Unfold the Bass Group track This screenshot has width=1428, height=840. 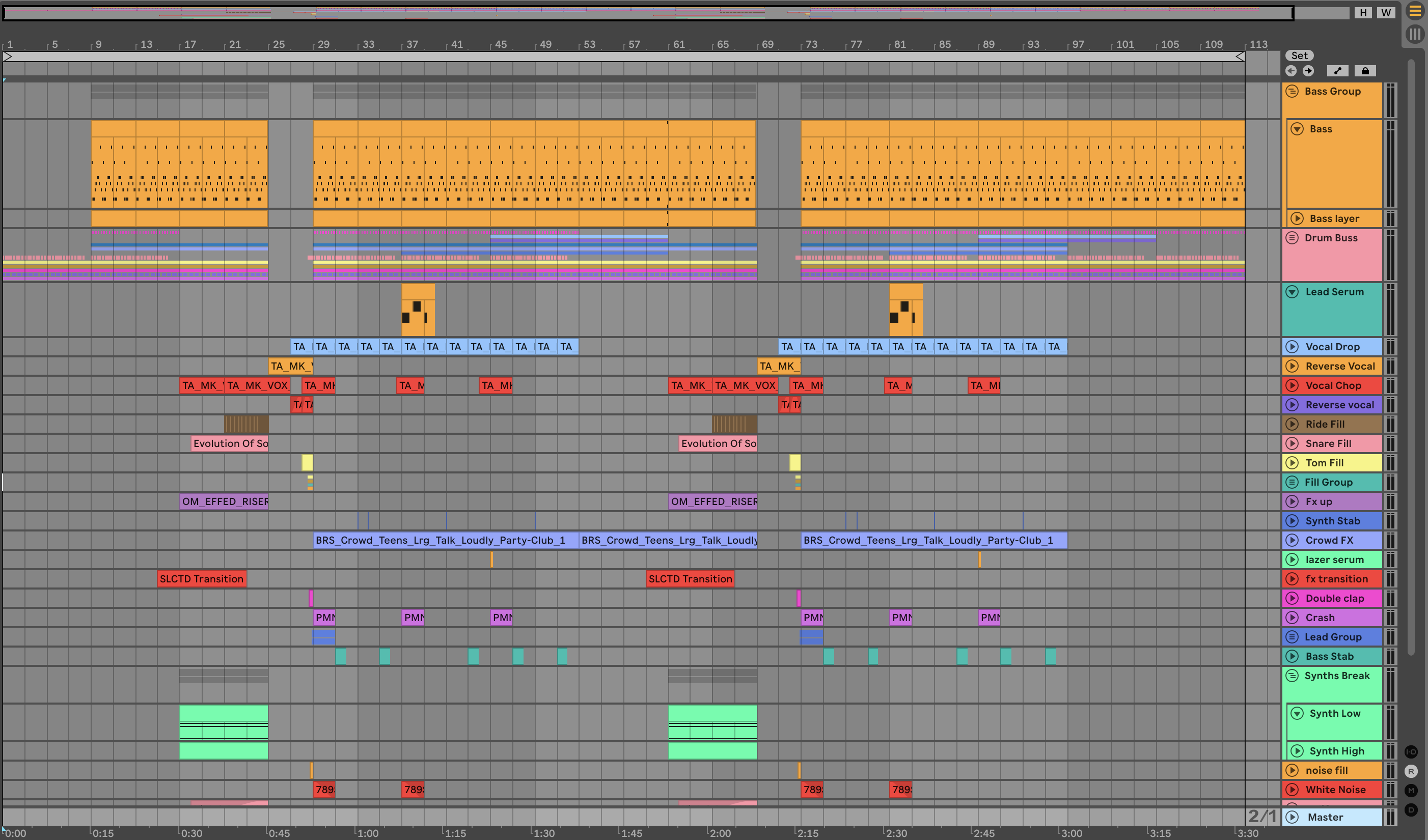tap(1292, 91)
